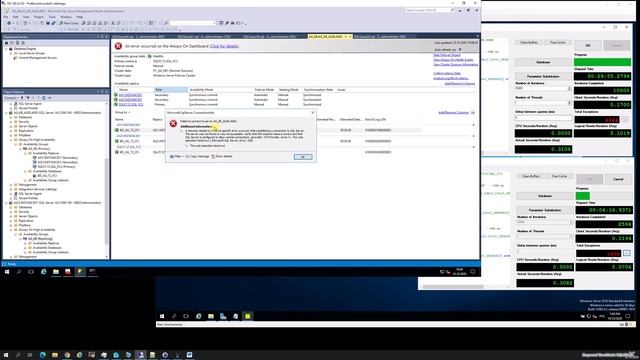Image resolution: width=640 pixels, height=360 pixels.
Task: Open the Click for details link in error banner
Action: (224, 46)
